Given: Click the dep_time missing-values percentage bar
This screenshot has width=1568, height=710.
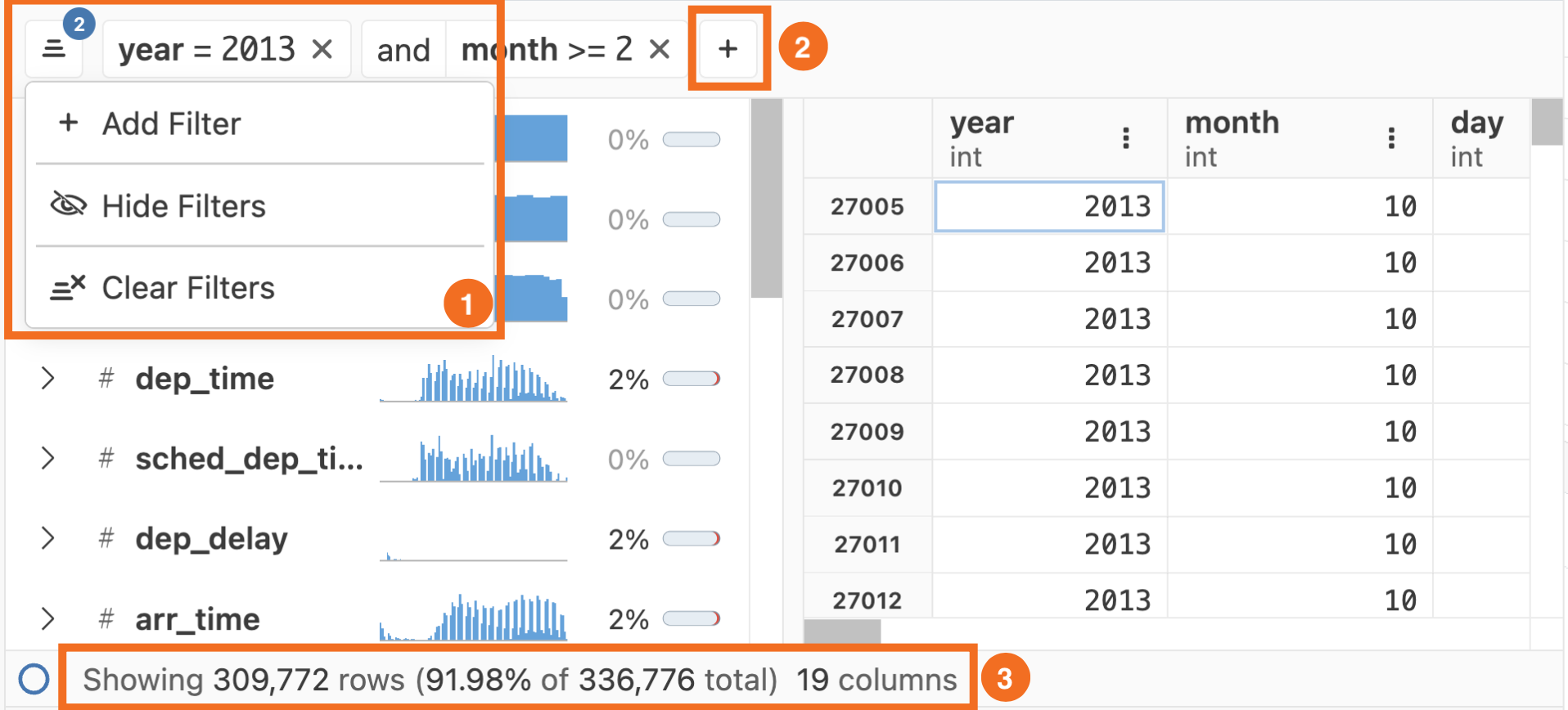Looking at the screenshot, I should click(692, 379).
